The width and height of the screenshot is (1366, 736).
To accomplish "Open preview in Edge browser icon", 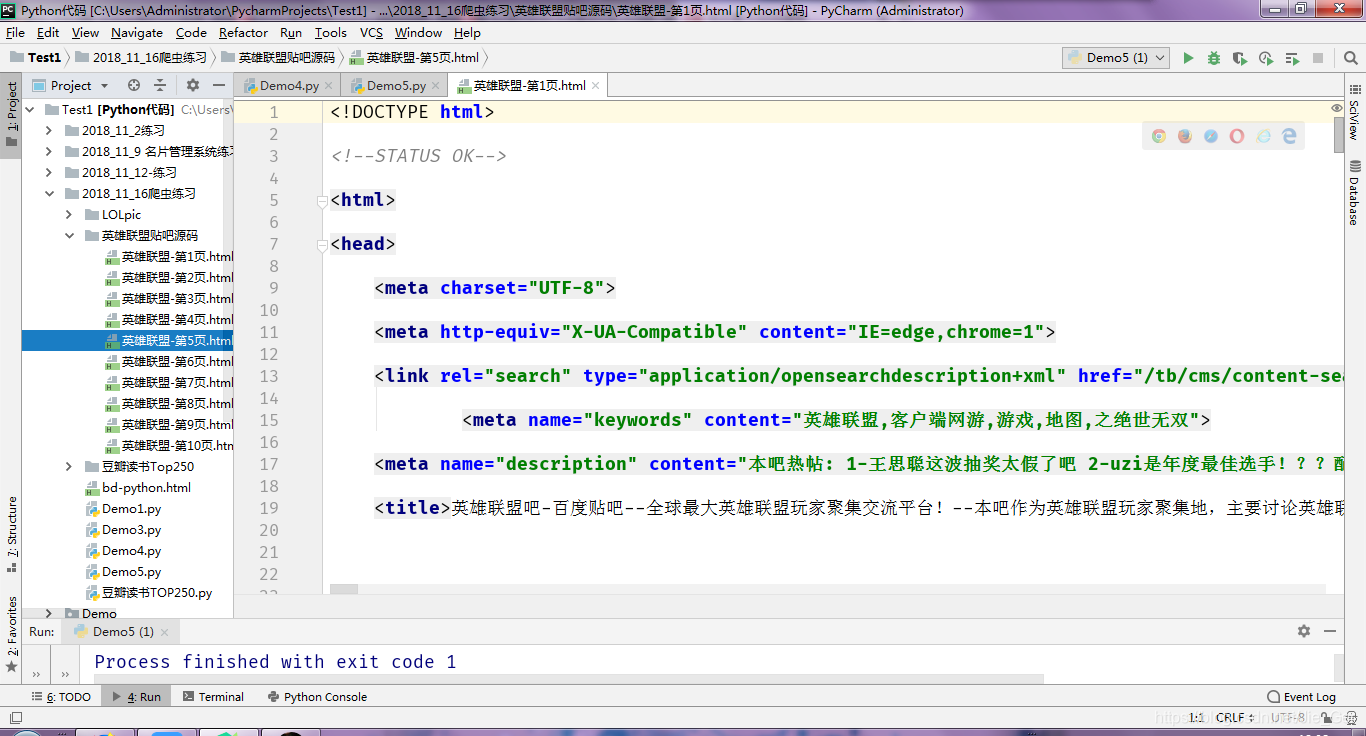I will (1289, 136).
